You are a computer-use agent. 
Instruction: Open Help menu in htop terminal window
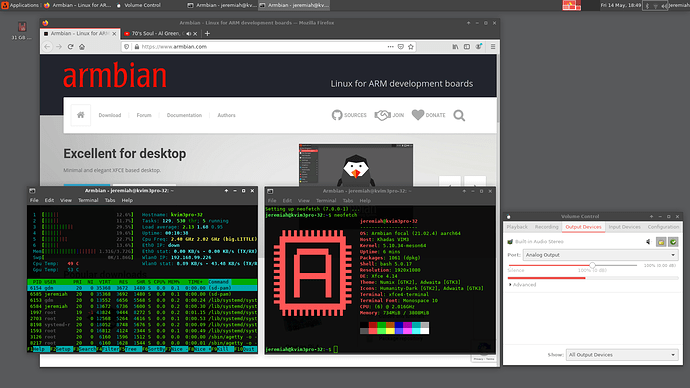(x=127, y=200)
